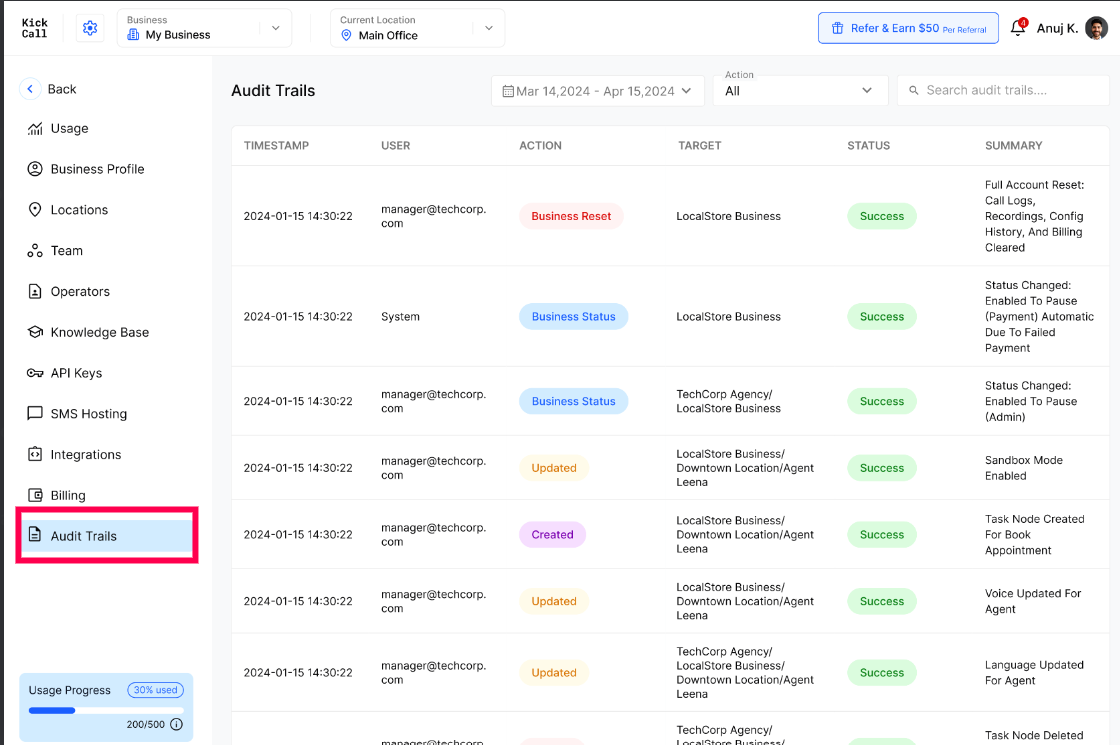The height and width of the screenshot is (745, 1120).
Task: Open the Mar 14,2024 - Apr 15,2024 date picker
Action: point(597,91)
